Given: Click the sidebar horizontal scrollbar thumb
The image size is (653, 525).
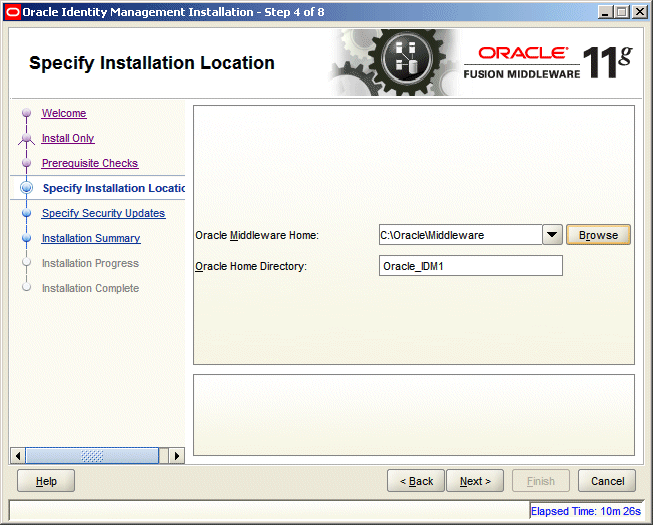Looking at the screenshot, I should click(92, 455).
